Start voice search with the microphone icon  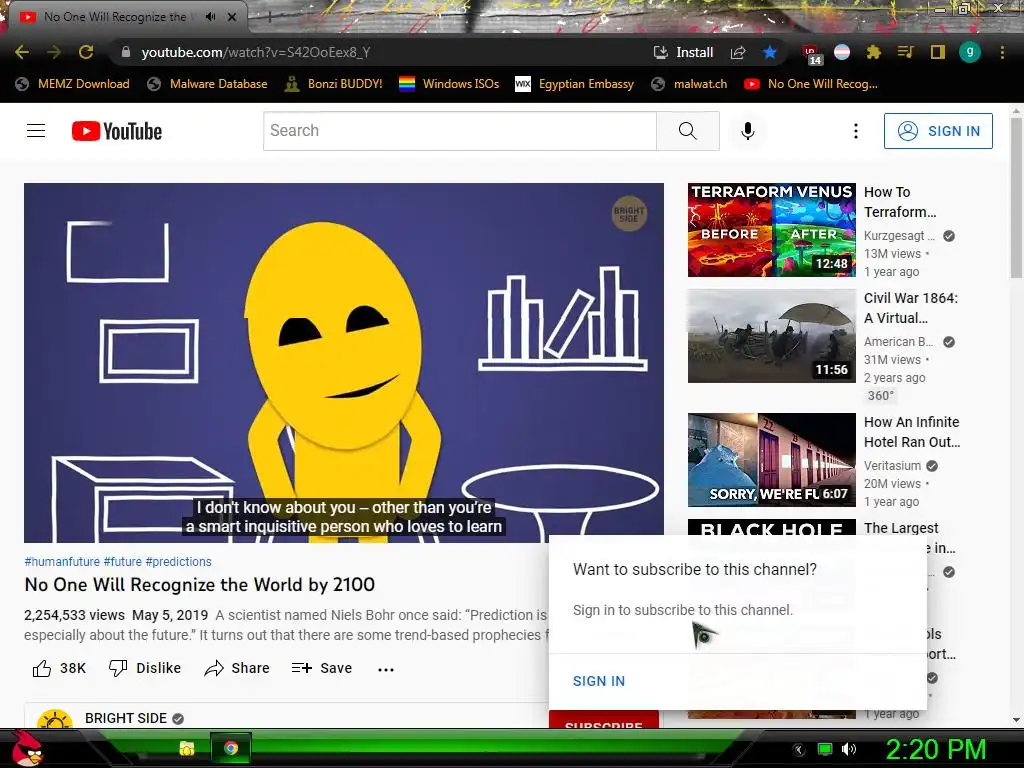748,131
